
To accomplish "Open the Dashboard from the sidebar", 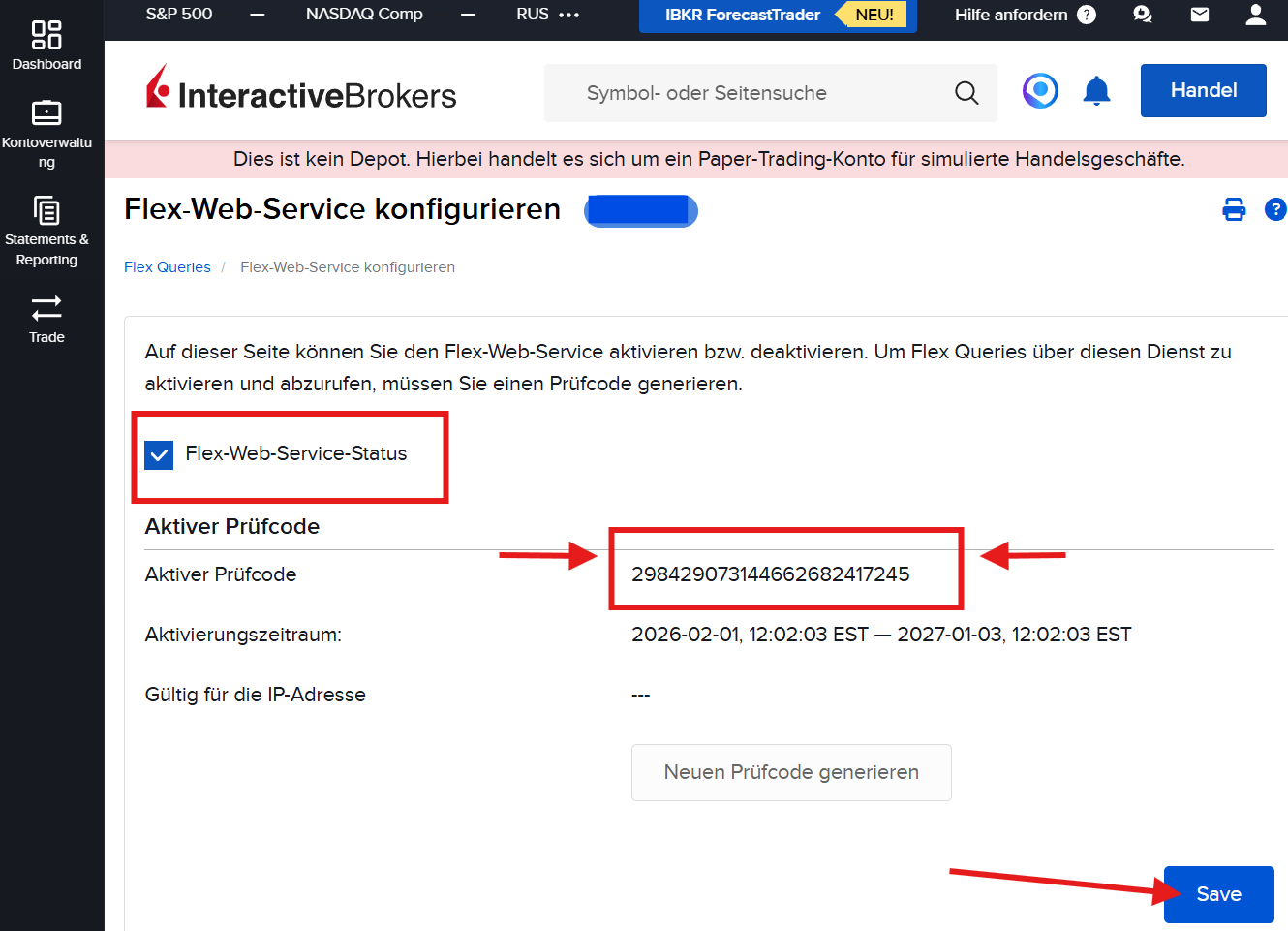I will [46, 44].
